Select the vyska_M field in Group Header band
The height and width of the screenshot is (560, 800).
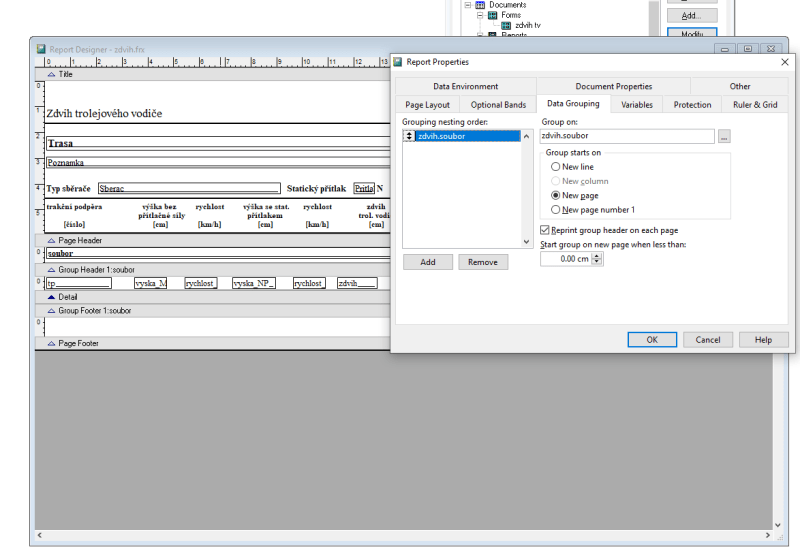click(151, 284)
